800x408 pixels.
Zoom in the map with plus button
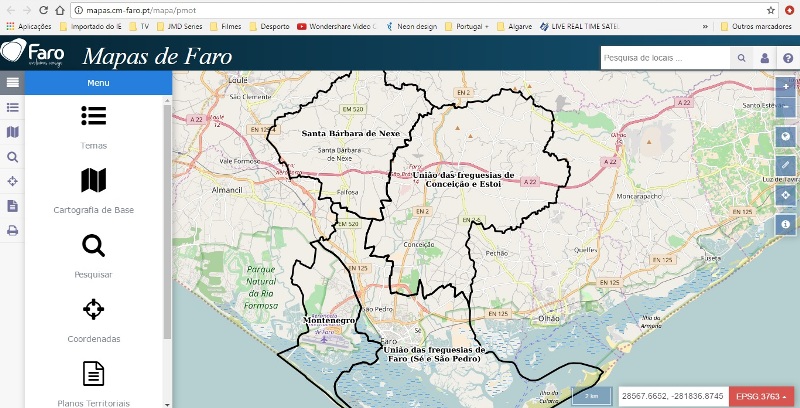pyautogui.click(x=786, y=88)
